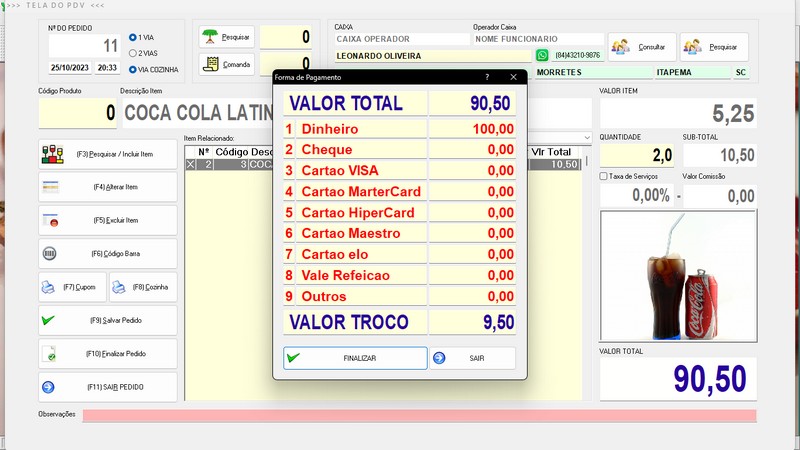This screenshot has width=800, height=450.
Task: Click the Cartao MarterCard amount field
Action: [472, 191]
